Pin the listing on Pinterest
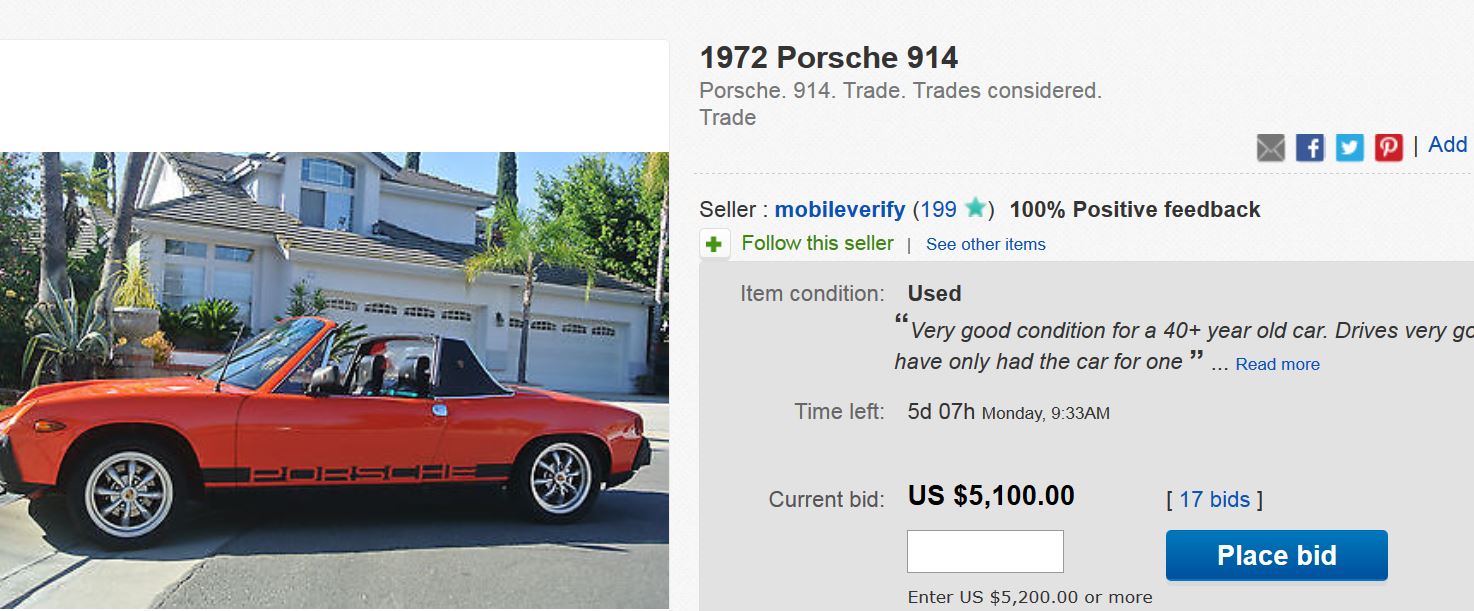This screenshot has height=611, width=1474. pos(1388,148)
